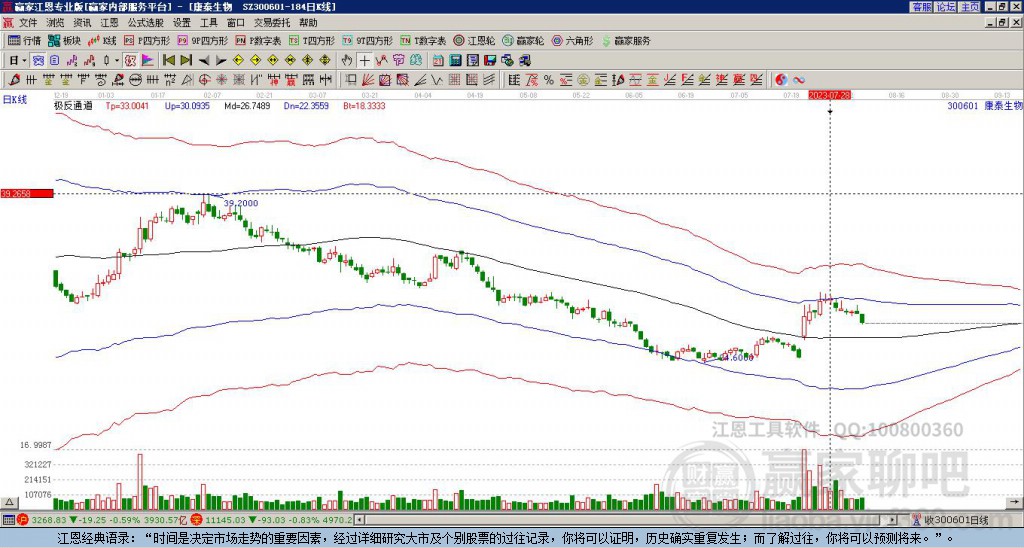1024x548 pixels.
Task: Click the 极反通道 indicator name
Action: click(x=73, y=105)
